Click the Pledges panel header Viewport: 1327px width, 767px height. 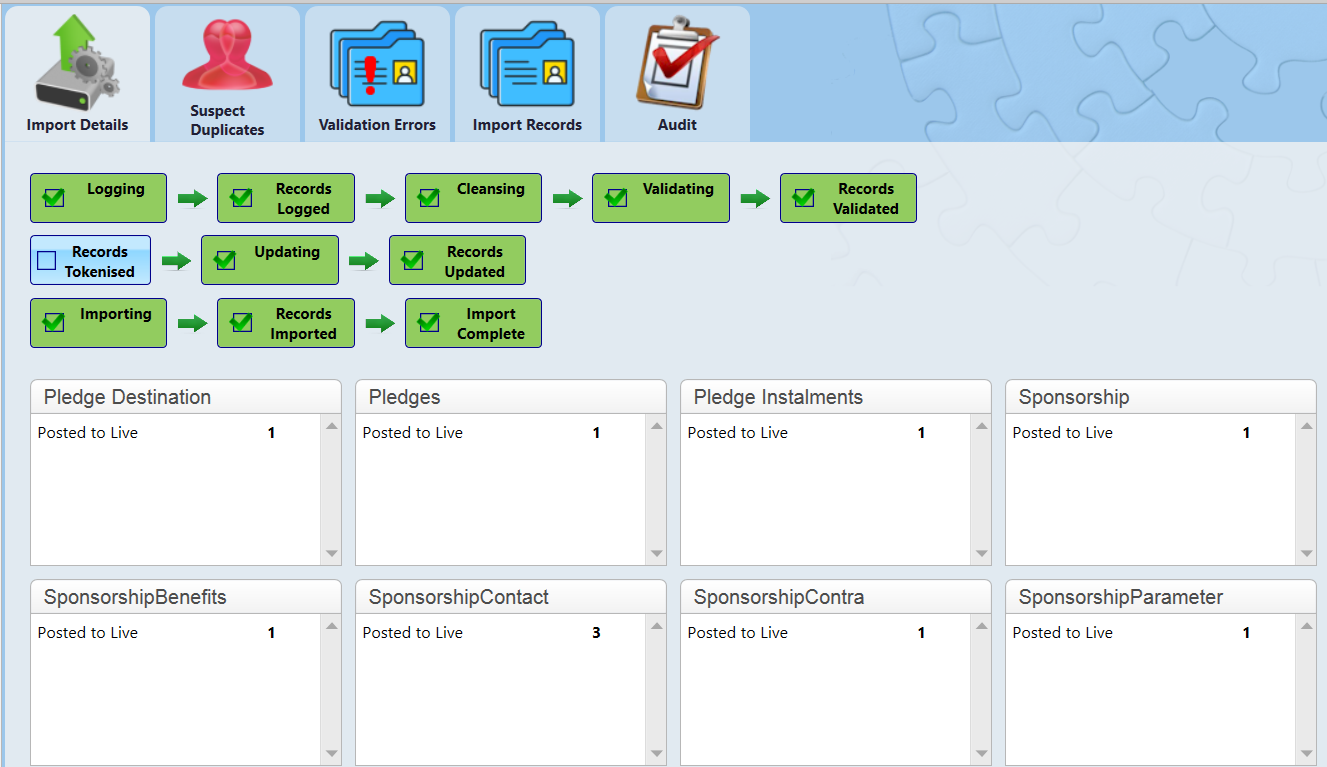511,397
